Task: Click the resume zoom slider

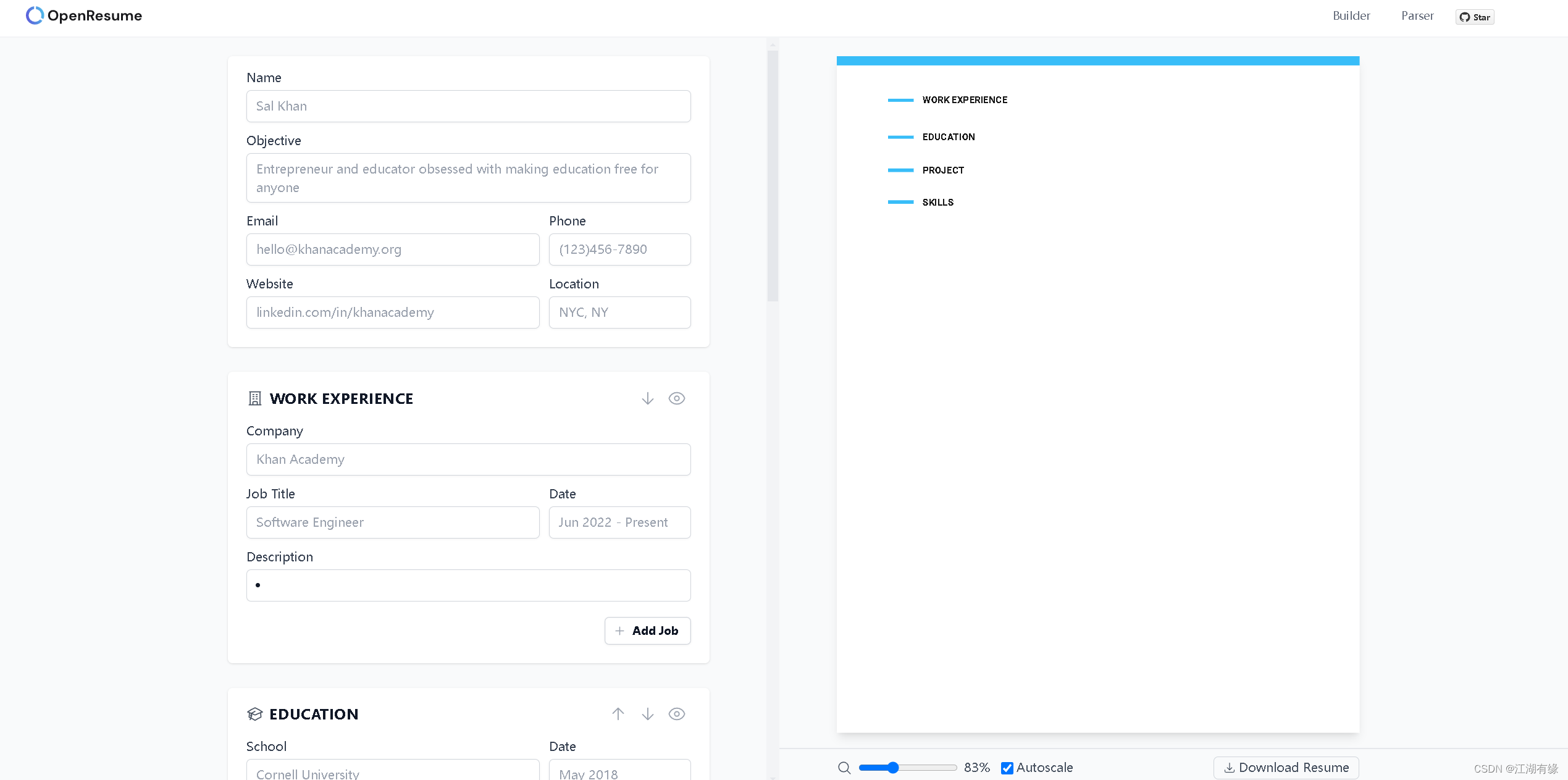Action: [x=907, y=768]
